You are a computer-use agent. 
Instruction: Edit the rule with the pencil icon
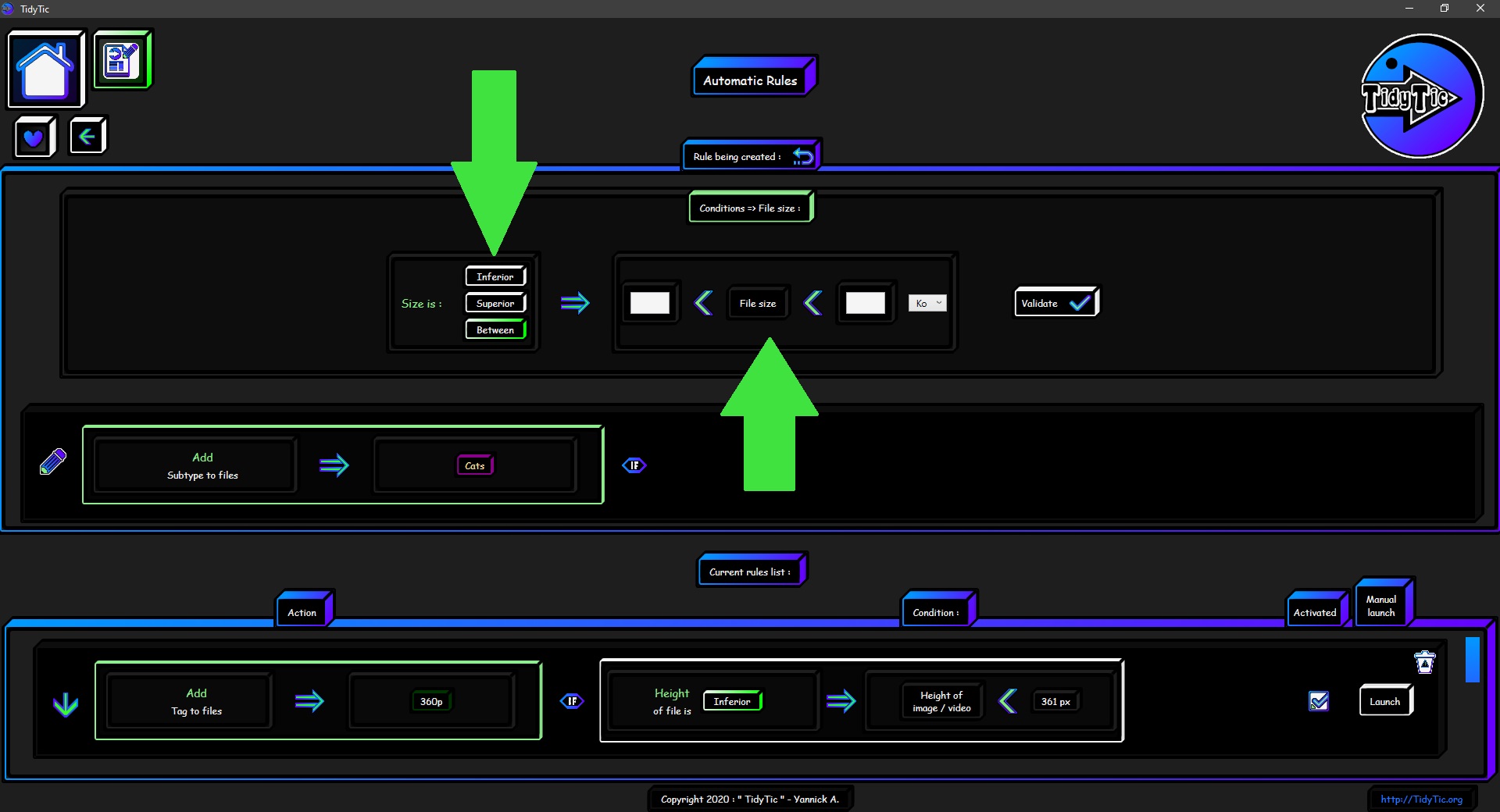click(53, 461)
